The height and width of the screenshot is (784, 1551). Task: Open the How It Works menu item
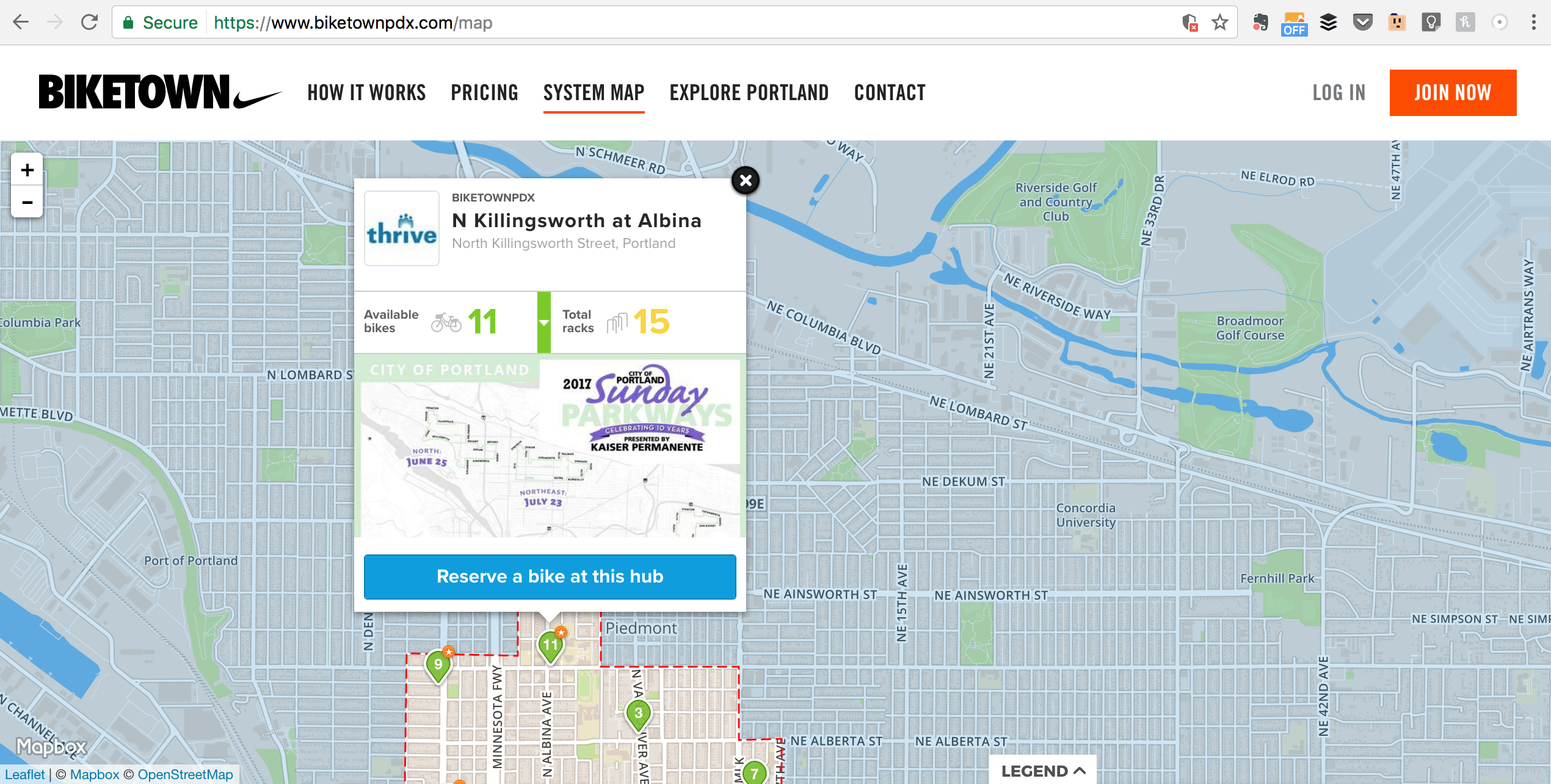[x=366, y=93]
